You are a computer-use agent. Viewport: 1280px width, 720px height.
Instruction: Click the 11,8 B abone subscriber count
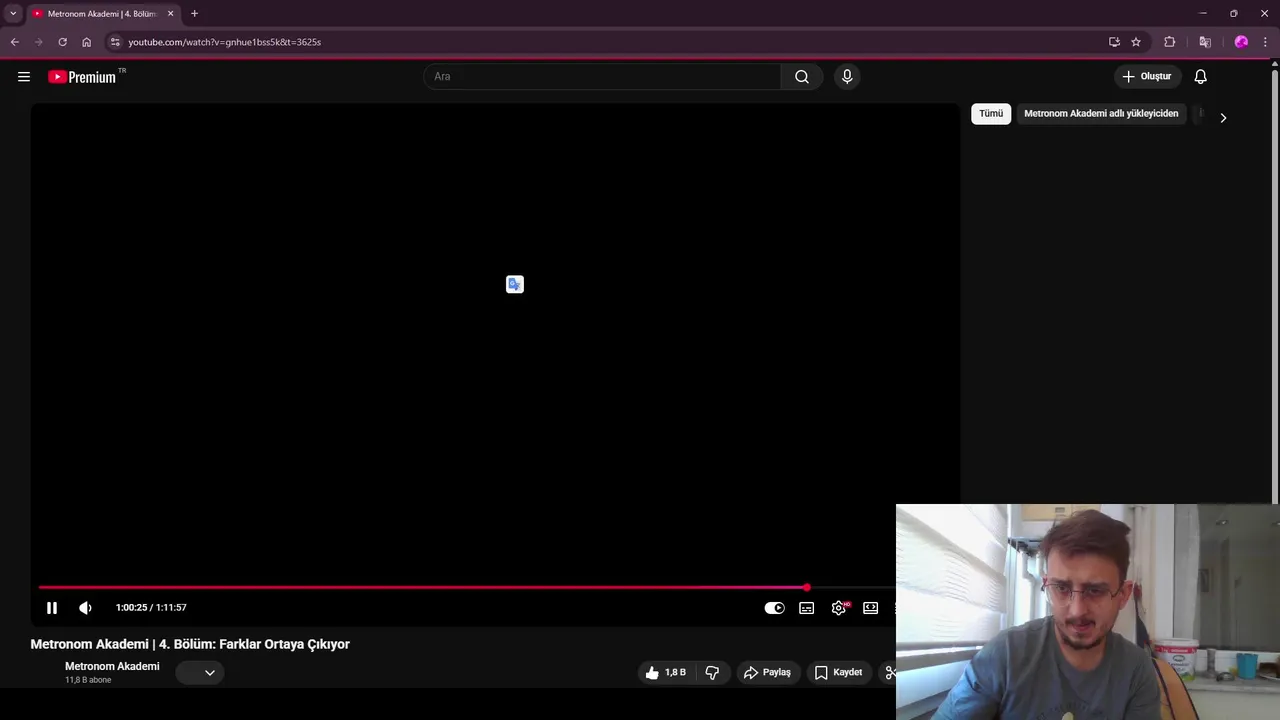tap(88, 681)
